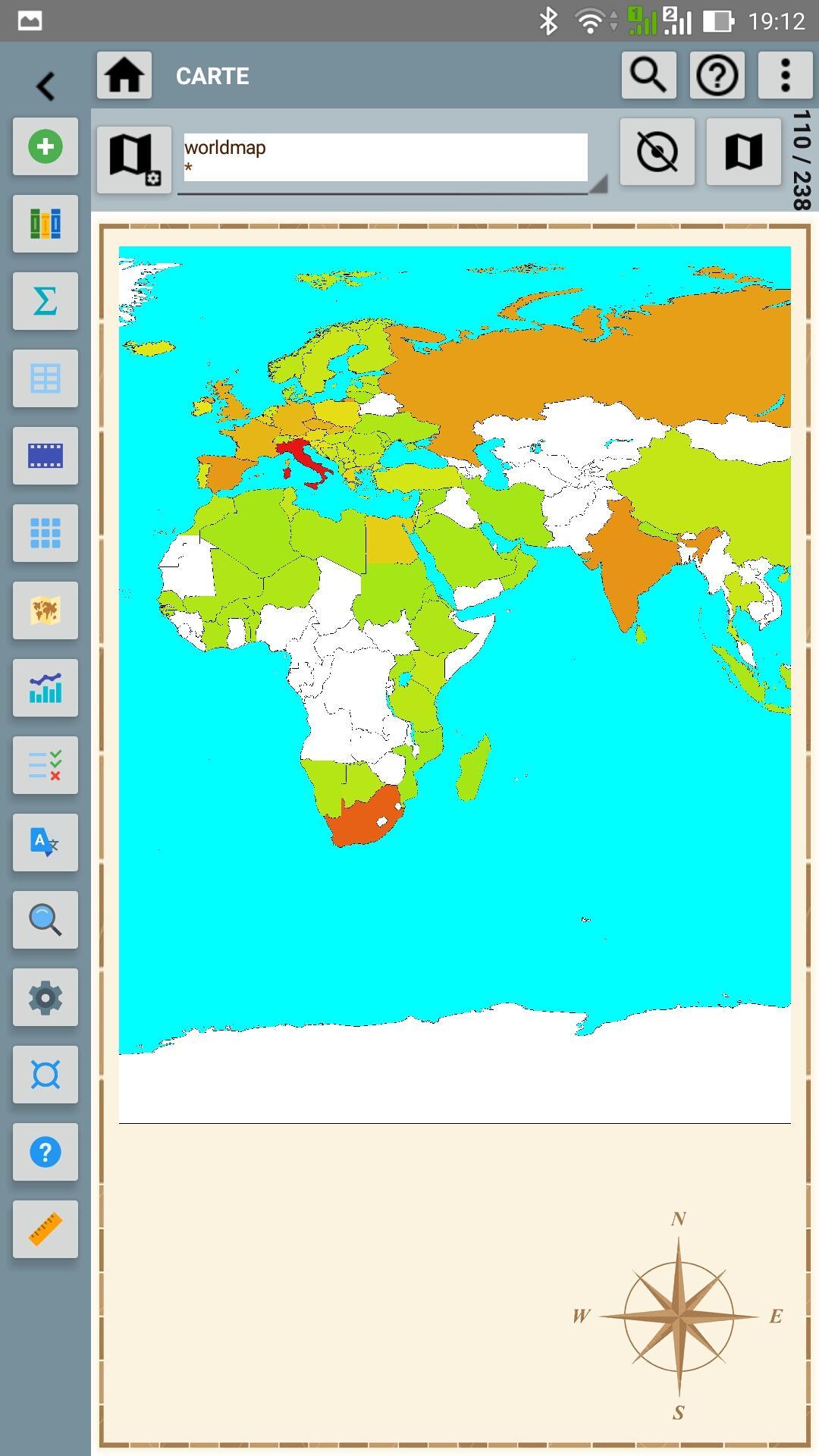This screenshot has width=819, height=1456.
Task: Open the translate language icon
Action: (45, 843)
